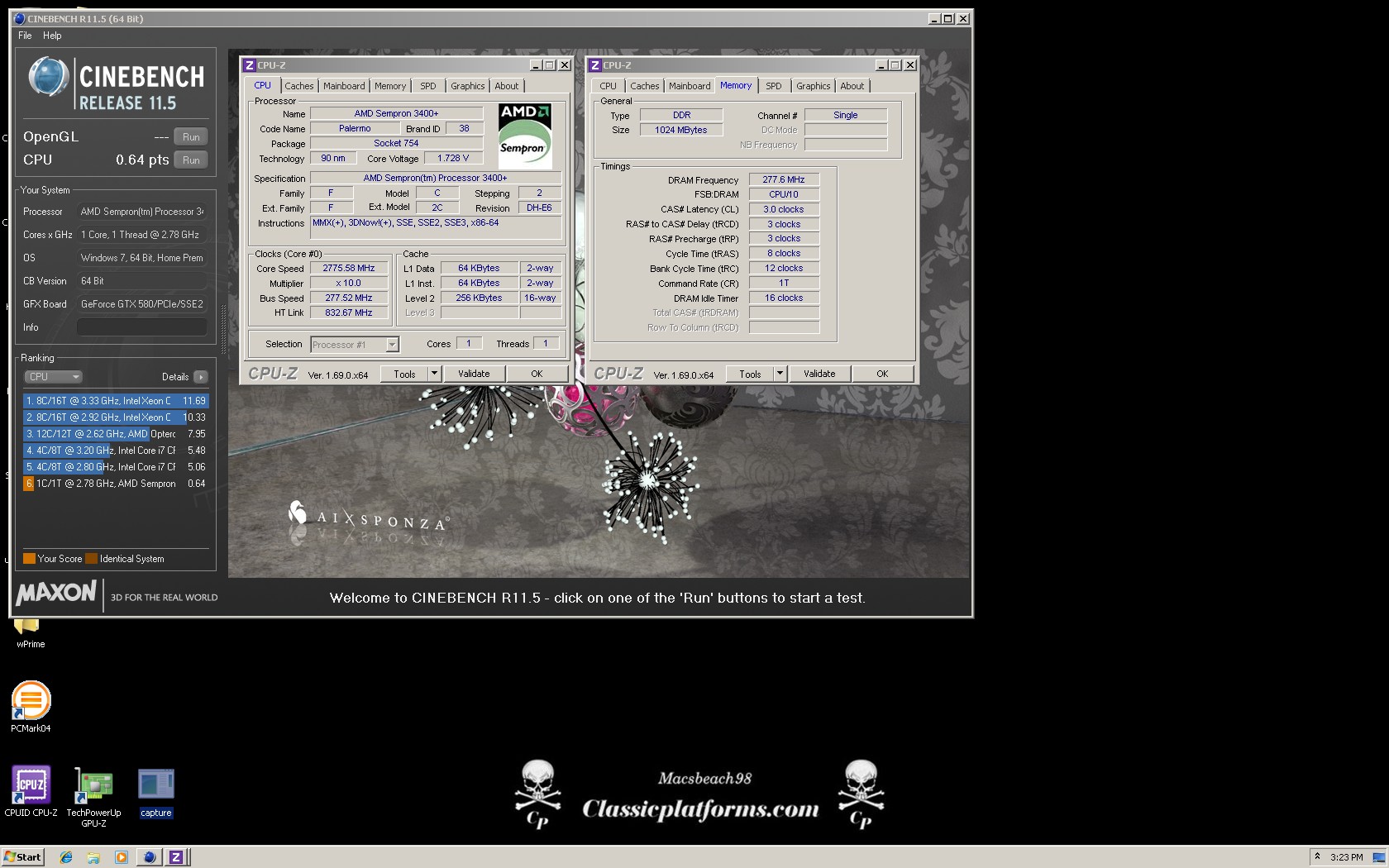Click the Core Voltage 1.728 V value
This screenshot has height=868, width=1389.
(453, 158)
